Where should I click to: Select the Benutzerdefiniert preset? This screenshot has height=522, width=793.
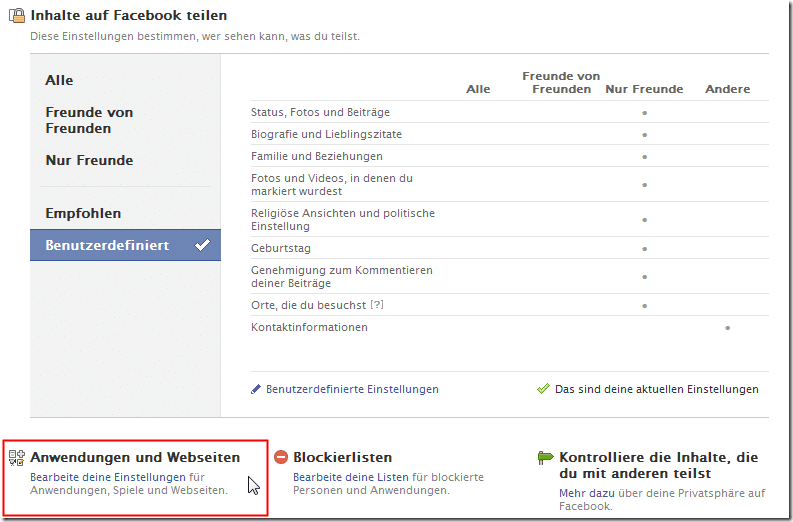pos(125,245)
